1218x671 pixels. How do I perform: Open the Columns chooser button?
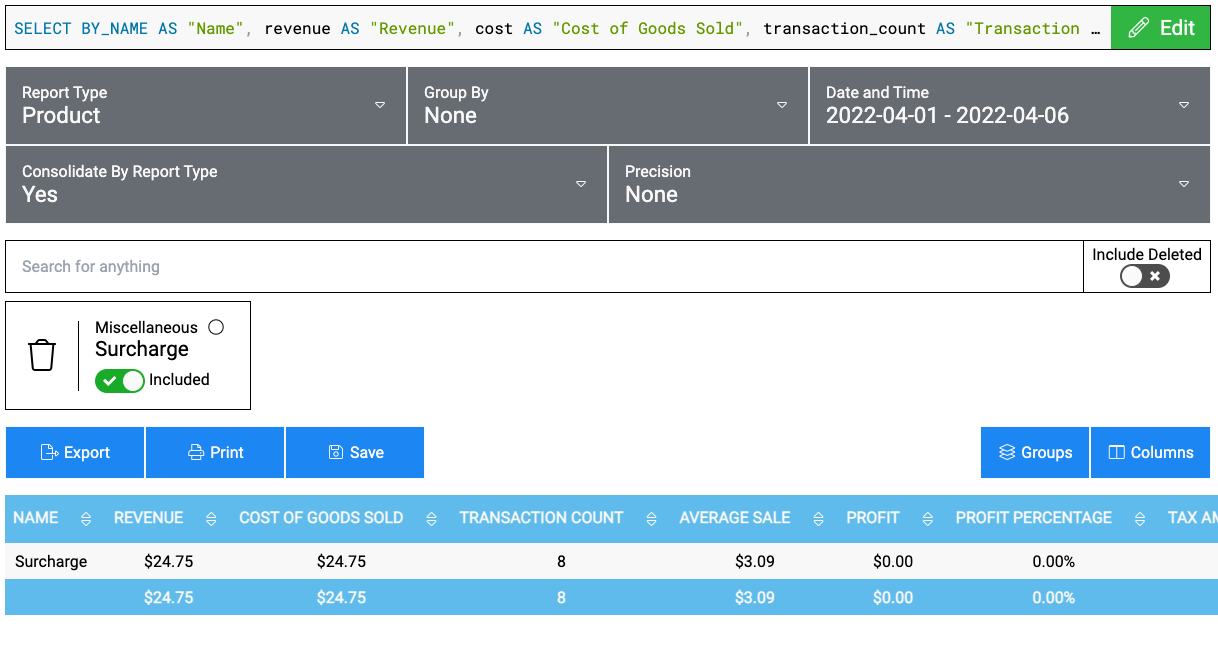[x=1150, y=453]
